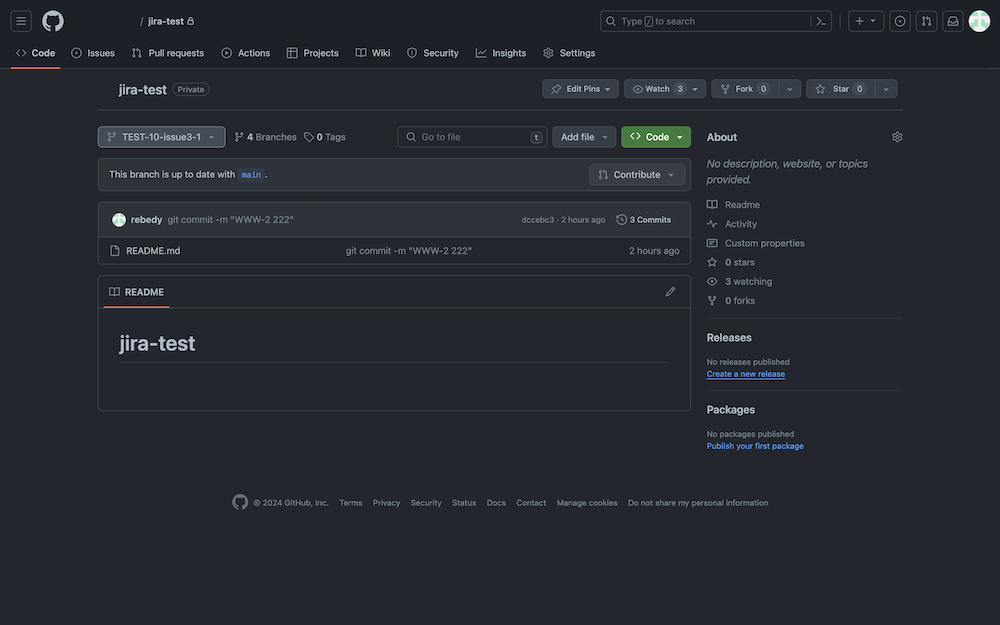Open the Add file dropdown
The image size is (1000, 625).
tap(584, 136)
